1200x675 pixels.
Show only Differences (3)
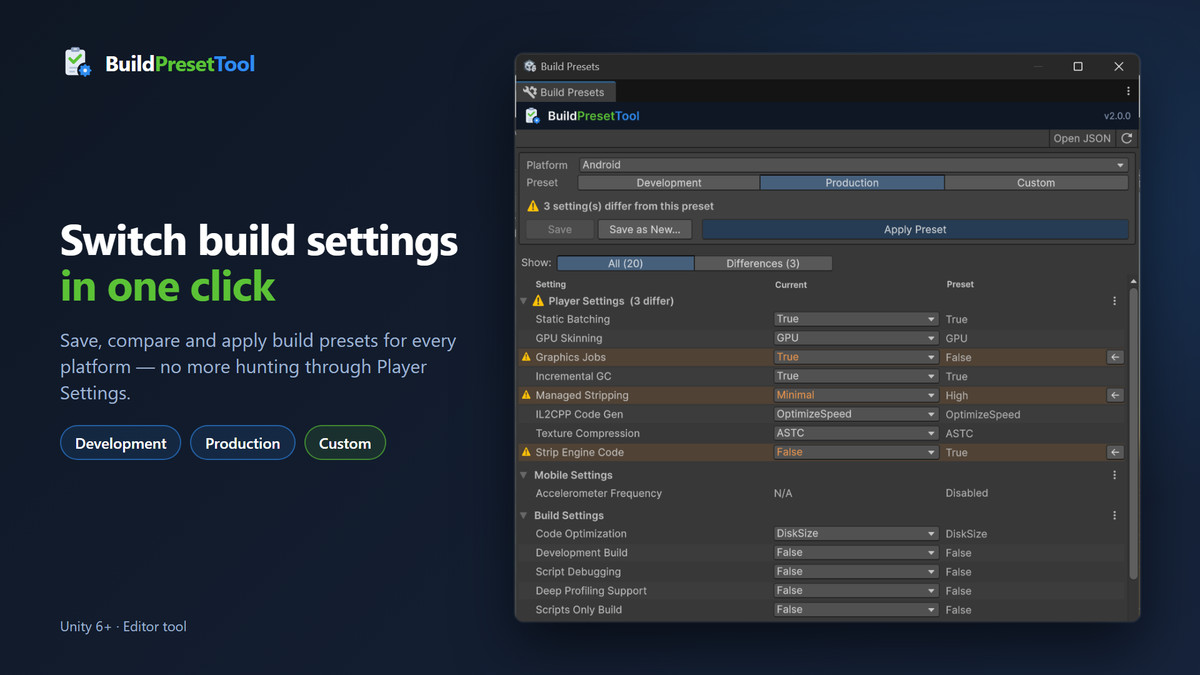[763, 263]
